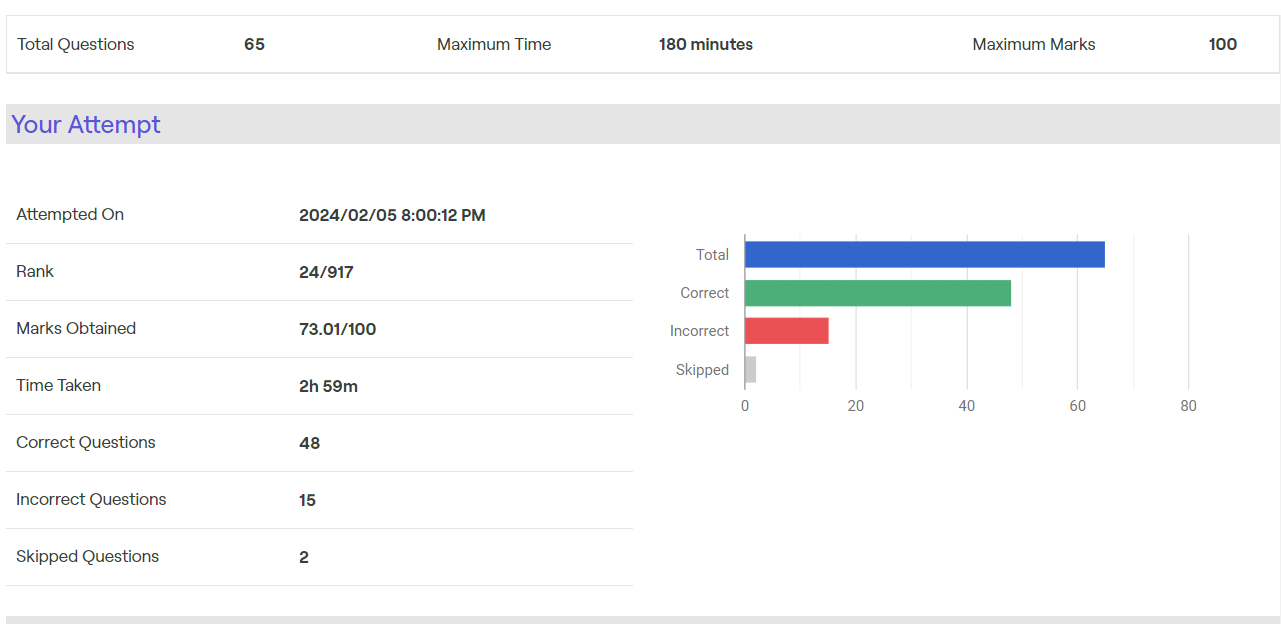This screenshot has height=624, width=1281.
Task: Select the red Incorrect bar in chart
Action: point(786,331)
